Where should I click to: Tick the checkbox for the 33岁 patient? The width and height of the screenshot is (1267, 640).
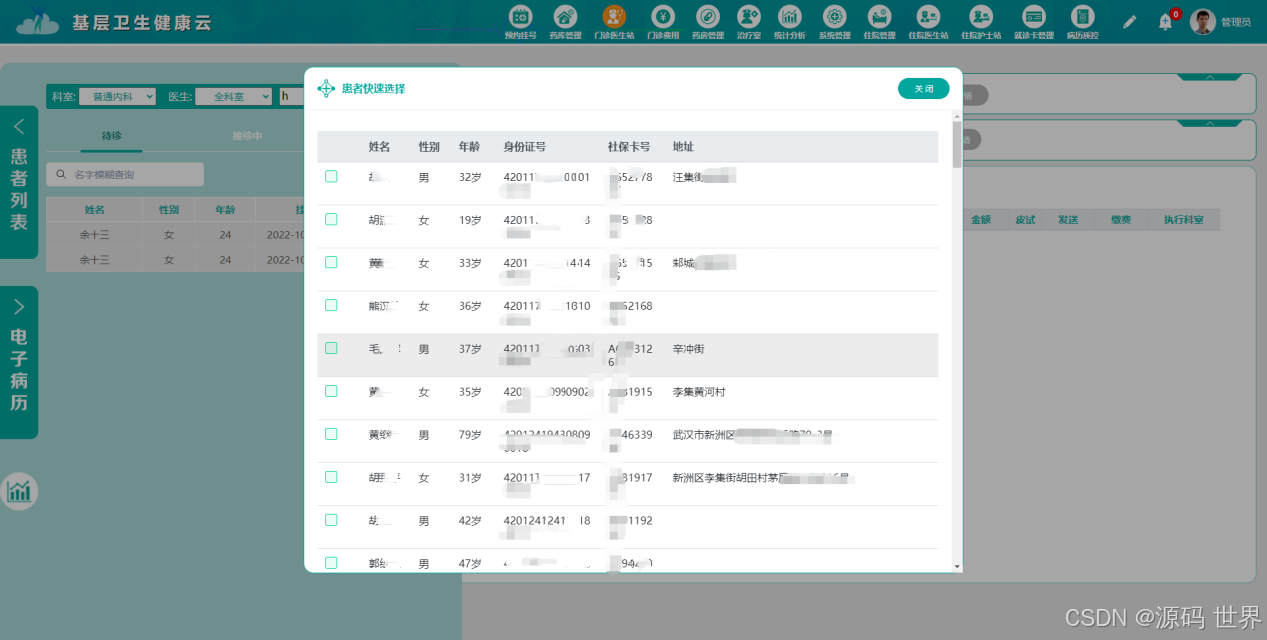[331, 262]
